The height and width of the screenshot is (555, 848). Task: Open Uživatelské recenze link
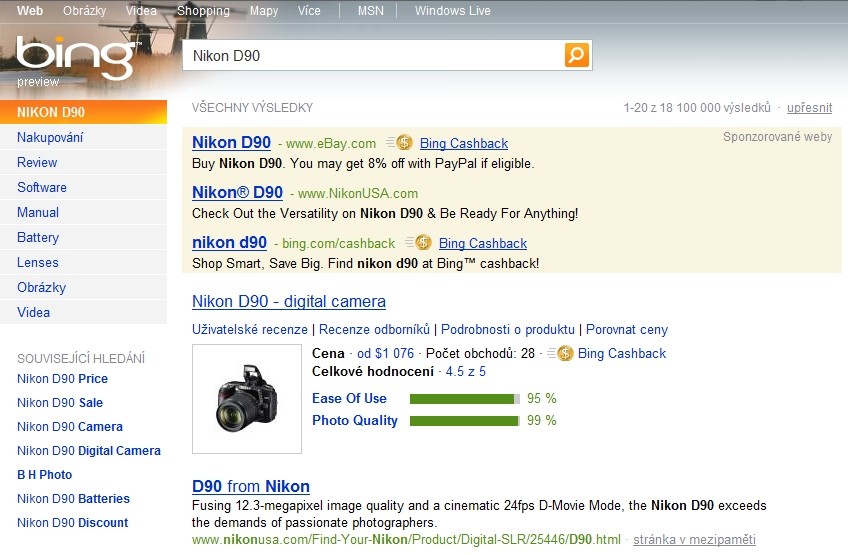coord(249,329)
